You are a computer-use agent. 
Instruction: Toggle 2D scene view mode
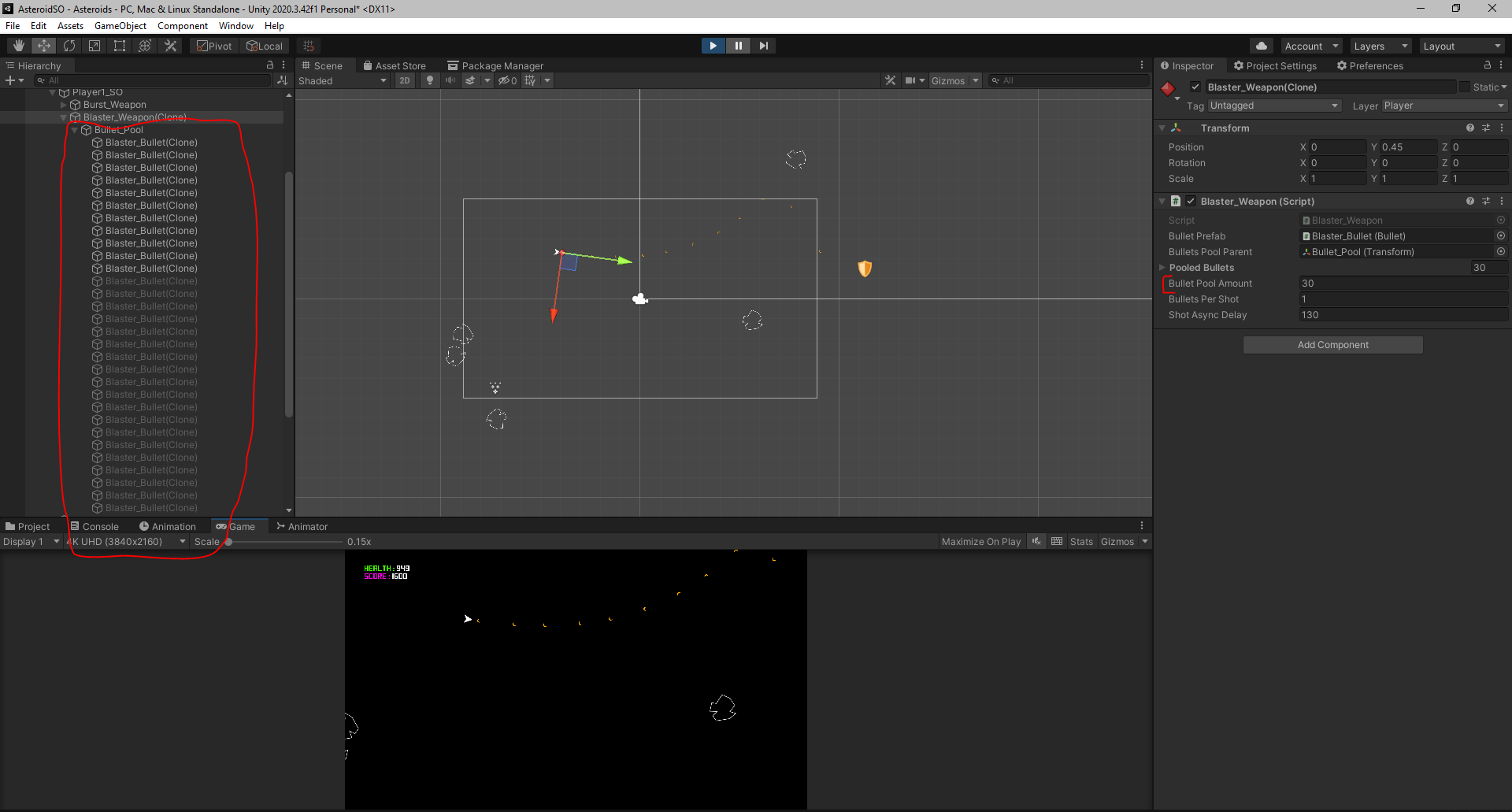tap(404, 80)
